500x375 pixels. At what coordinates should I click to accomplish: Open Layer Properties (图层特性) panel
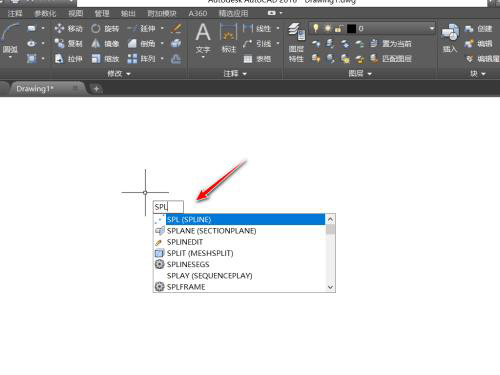(x=296, y=43)
